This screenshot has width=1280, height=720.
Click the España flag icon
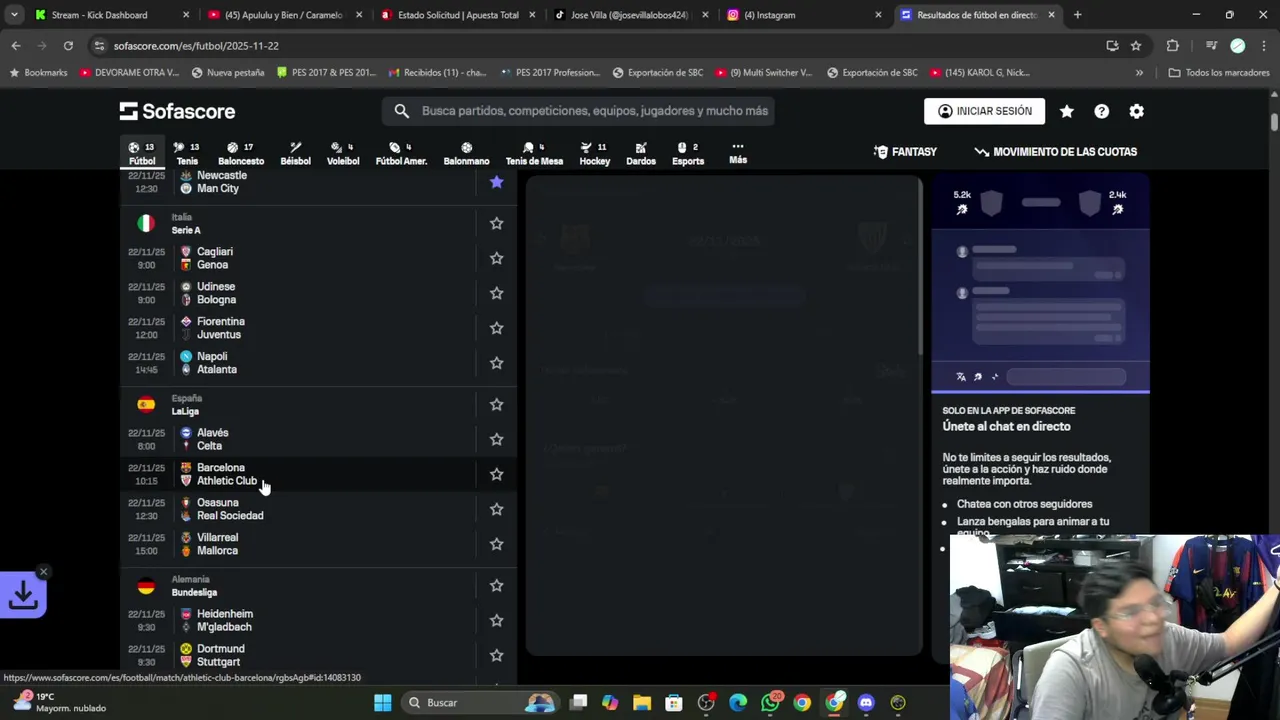pos(146,404)
